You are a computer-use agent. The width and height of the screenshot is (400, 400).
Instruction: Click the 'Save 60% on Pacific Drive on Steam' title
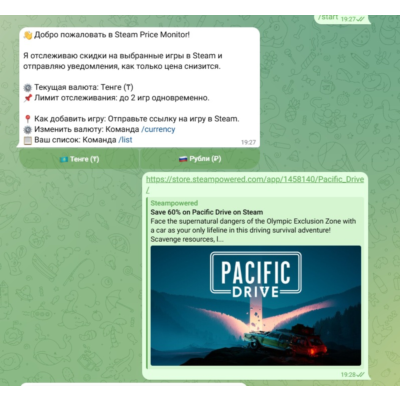pyautogui.click(x=207, y=212)
